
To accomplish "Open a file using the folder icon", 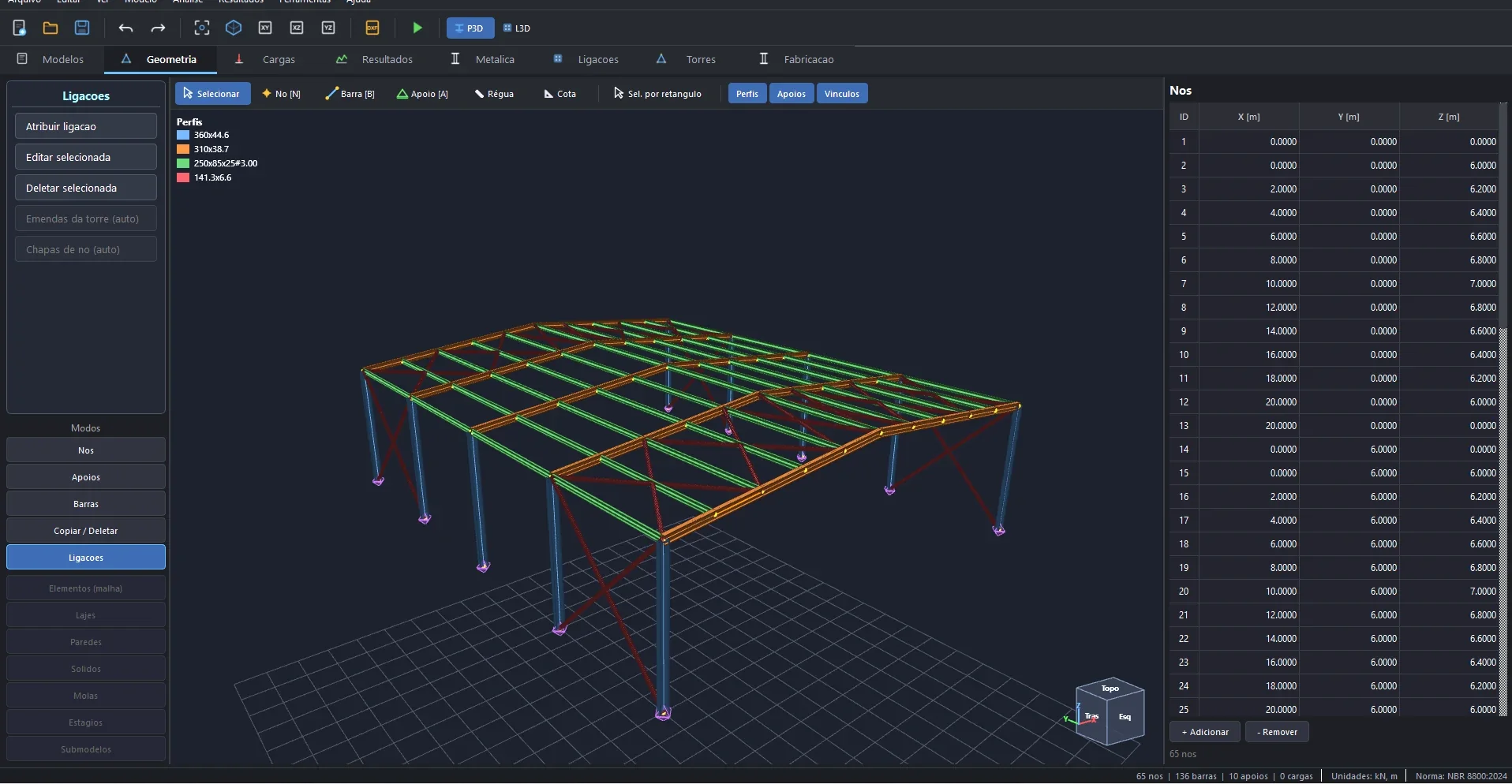I will pyautogui.click(x=51, y=28).
